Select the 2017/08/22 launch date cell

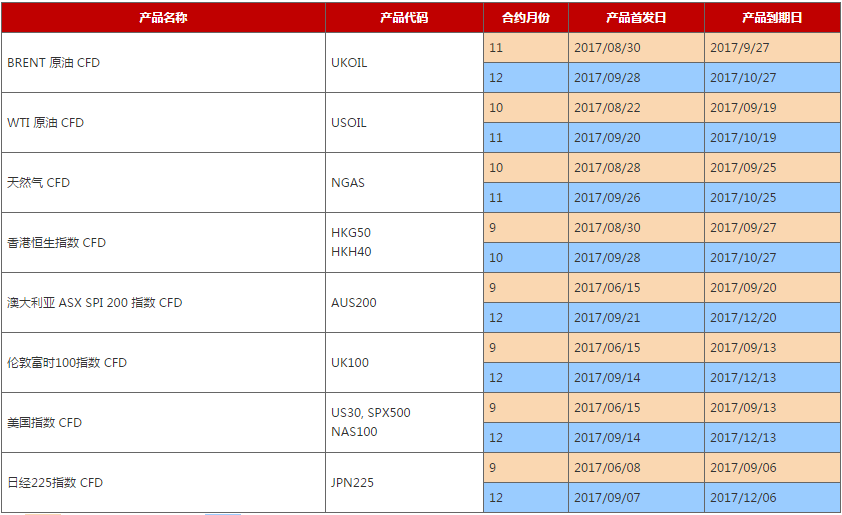tap(607, 108)
